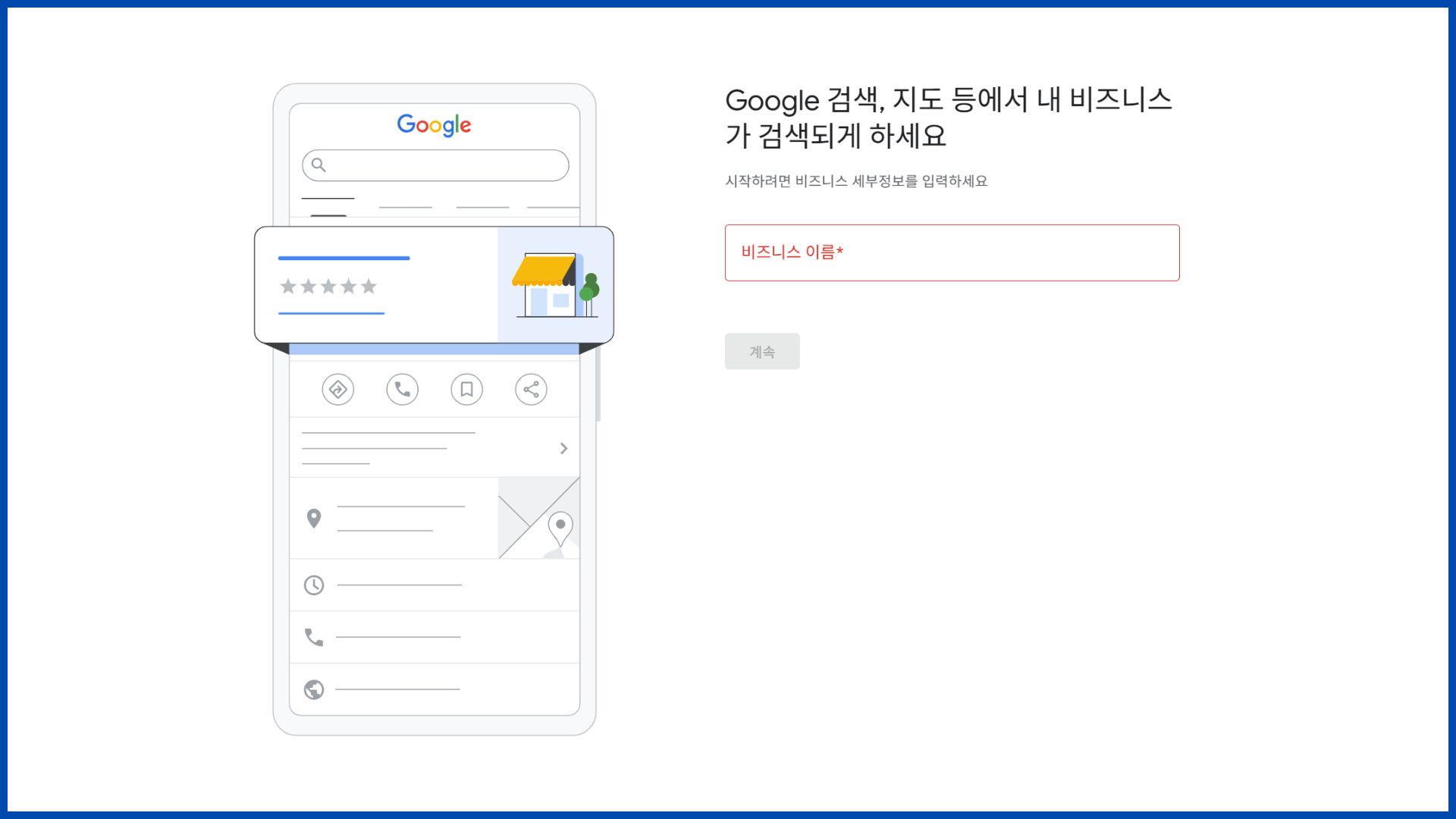Click the location pin icon beside address lines
This screenshot has width=1456, height=819.
pyautogui.click(x=314, y=519)
